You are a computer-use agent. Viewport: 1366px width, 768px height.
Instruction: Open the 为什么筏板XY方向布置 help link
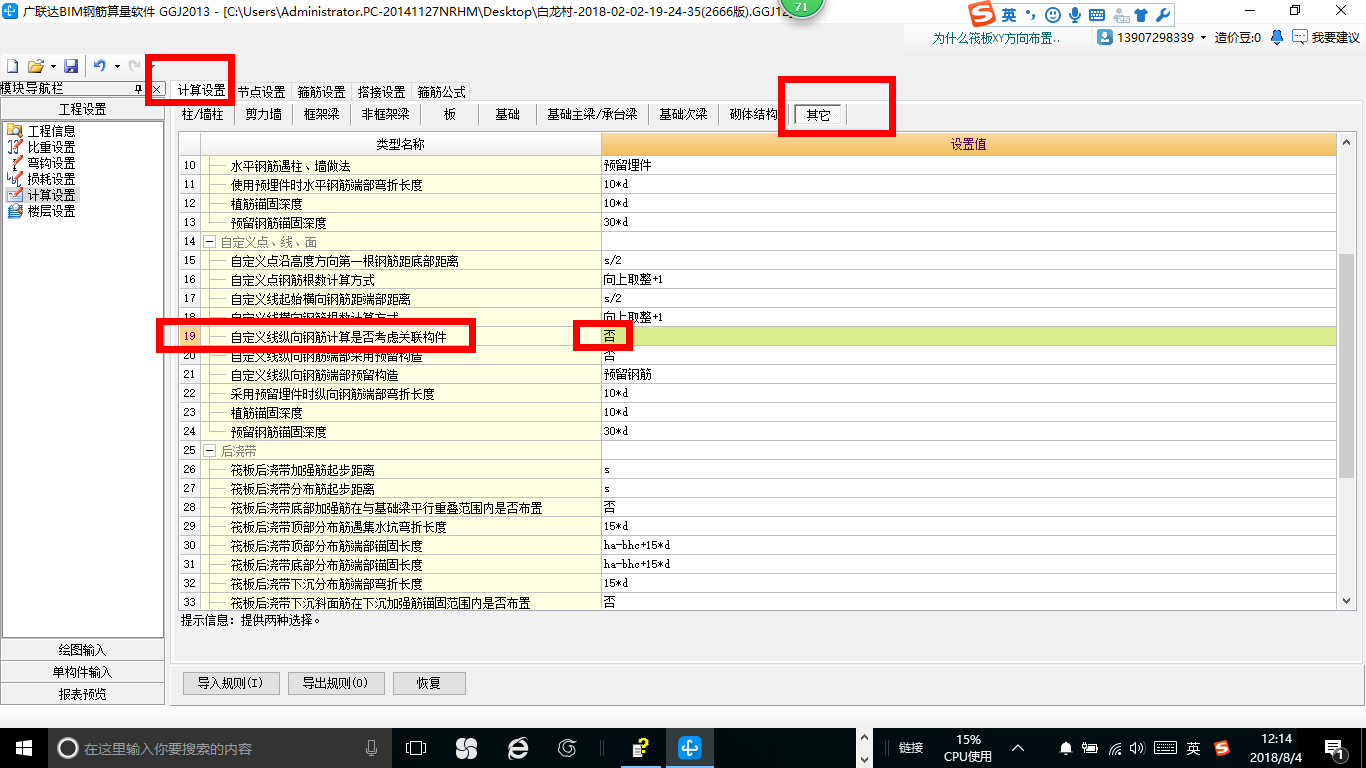996,38
